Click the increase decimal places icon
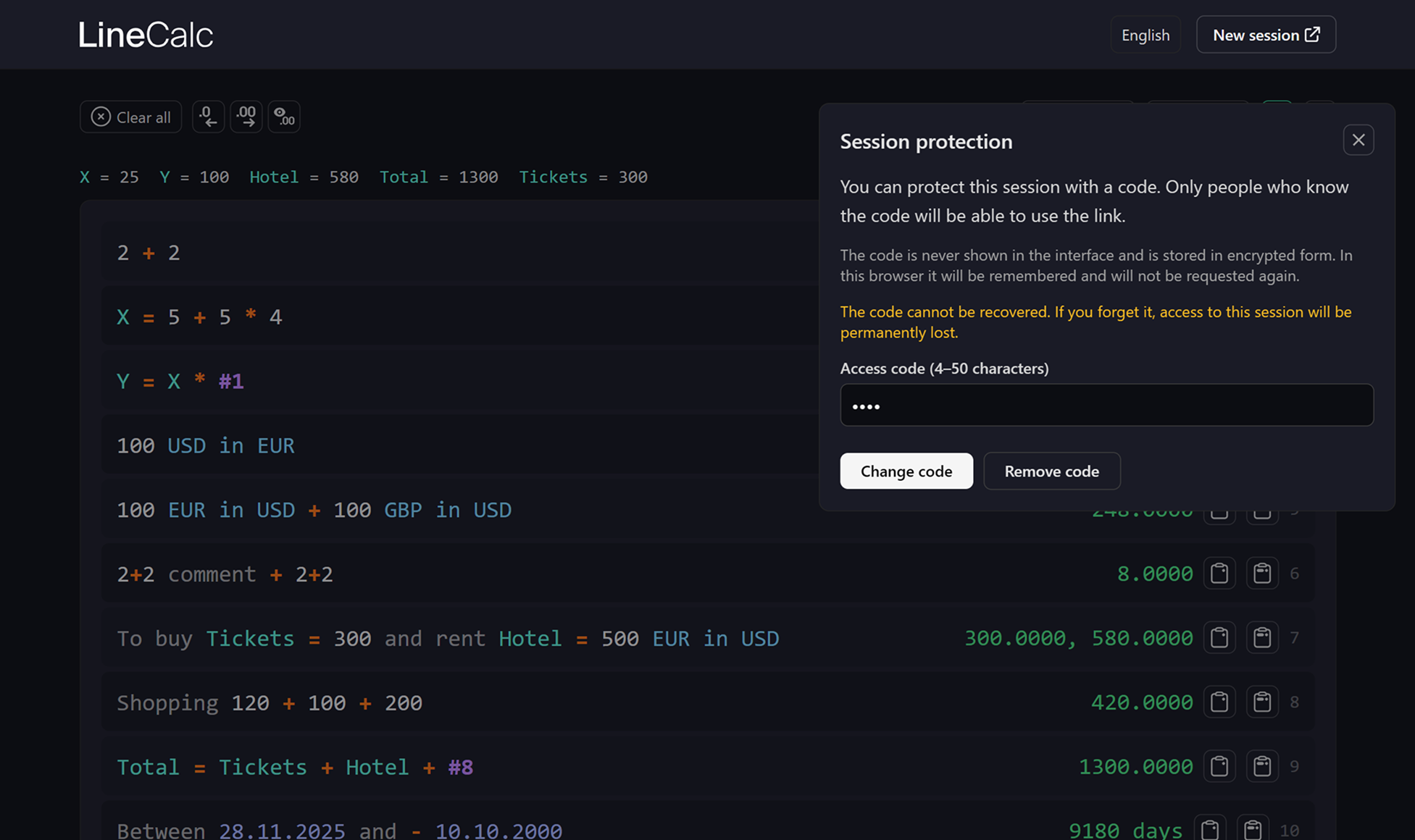The image size is (1415, 840). 246,117
